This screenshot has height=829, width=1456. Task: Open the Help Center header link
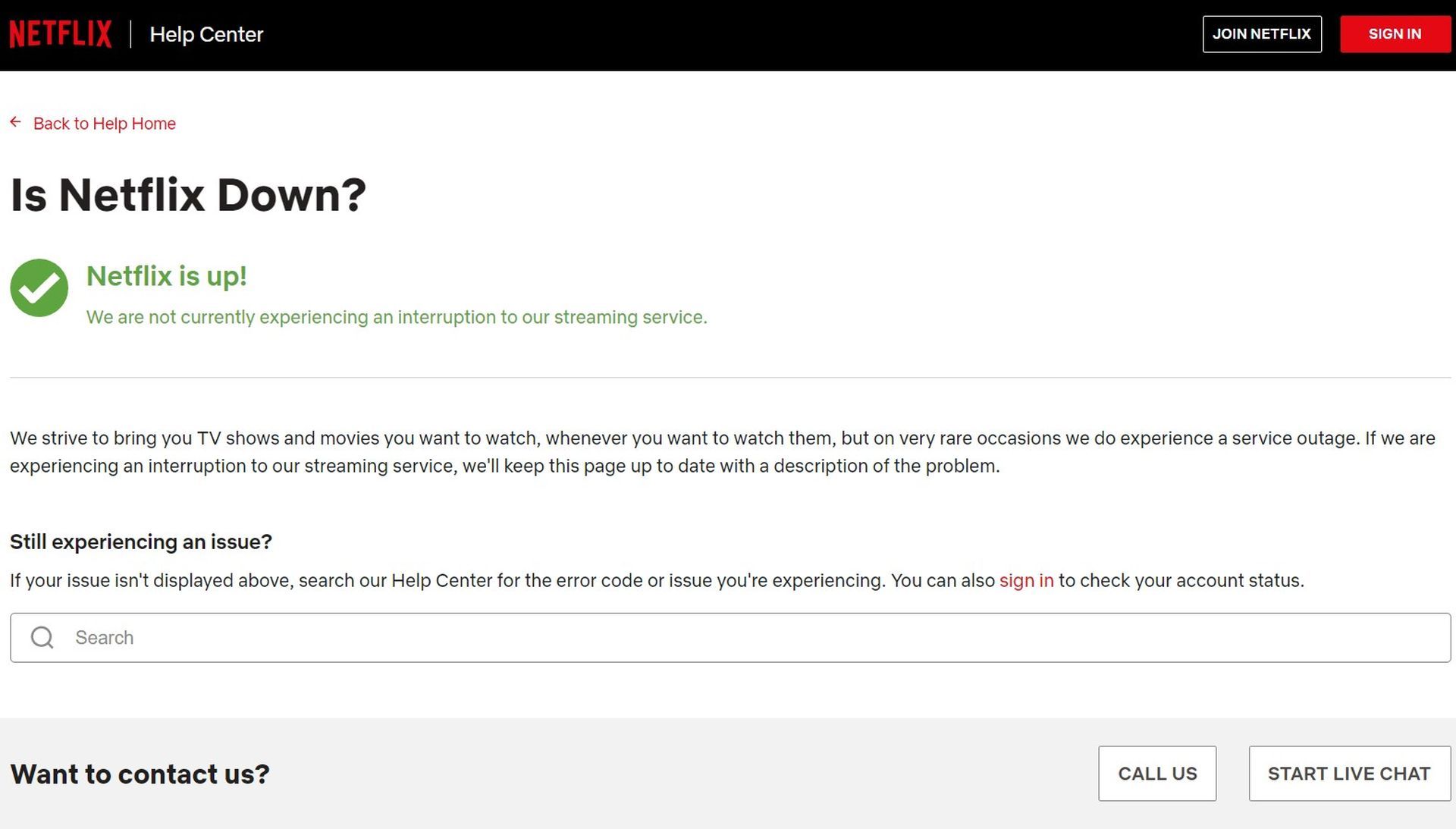click(x=206, y=34)
